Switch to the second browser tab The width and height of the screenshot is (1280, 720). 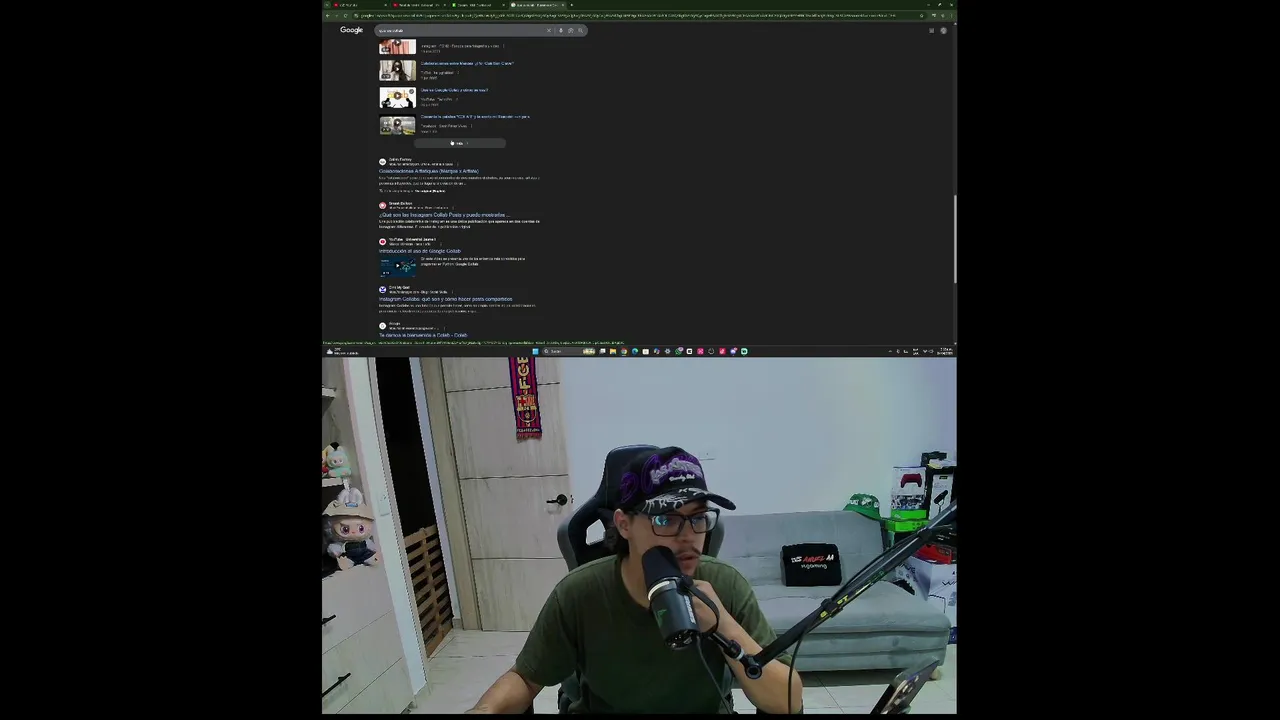click(x=418, y=5)
